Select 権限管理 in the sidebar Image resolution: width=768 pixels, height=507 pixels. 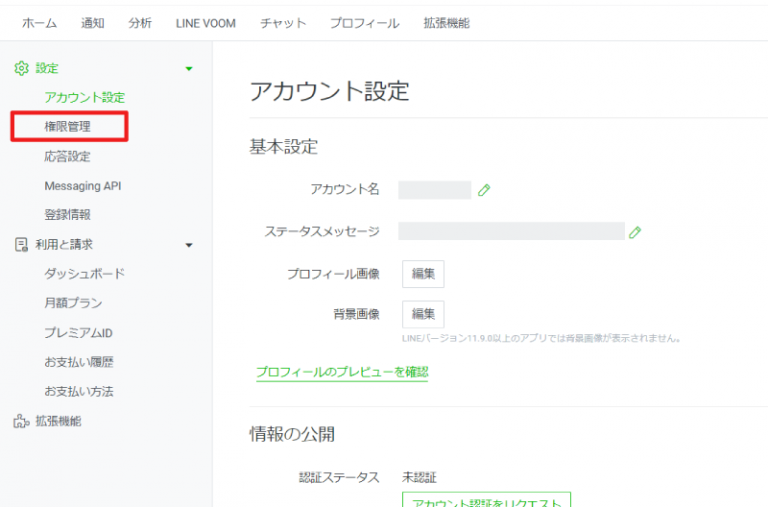(x=67, y=127)
